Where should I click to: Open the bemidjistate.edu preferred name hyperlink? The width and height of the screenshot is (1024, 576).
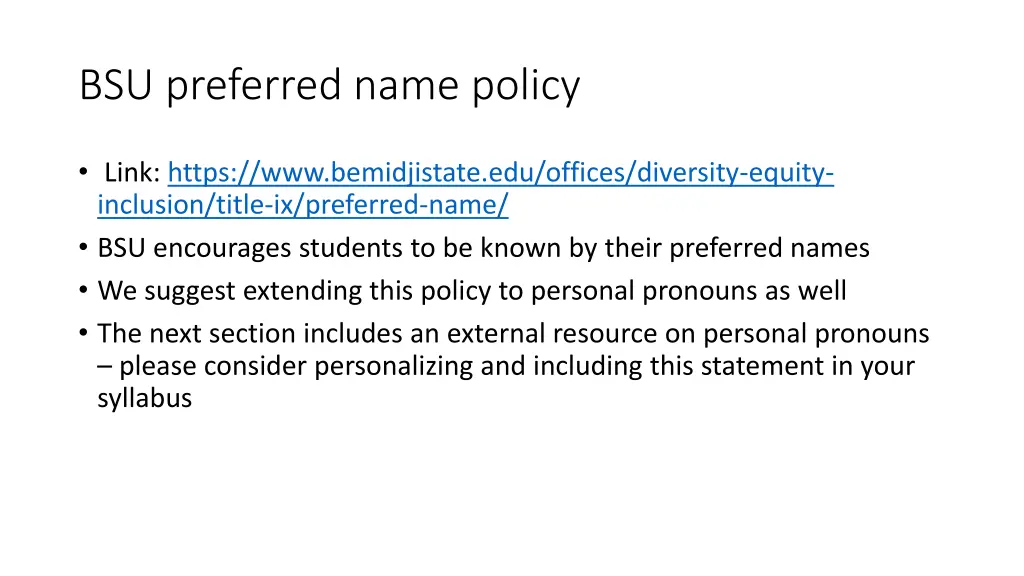click(x=500, y=173)
